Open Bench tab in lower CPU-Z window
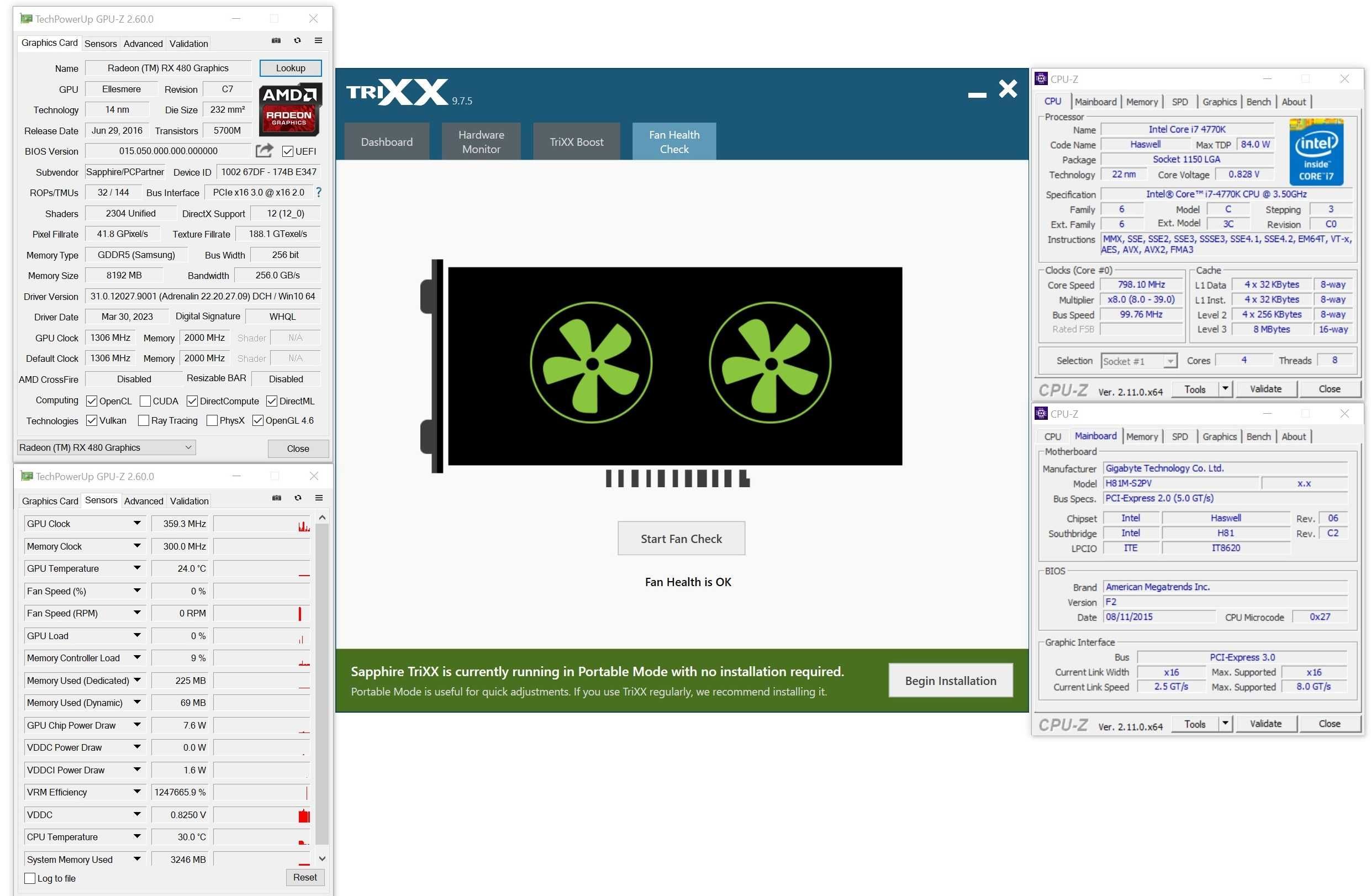The image size is (1371, 896). coord(1258,436)
